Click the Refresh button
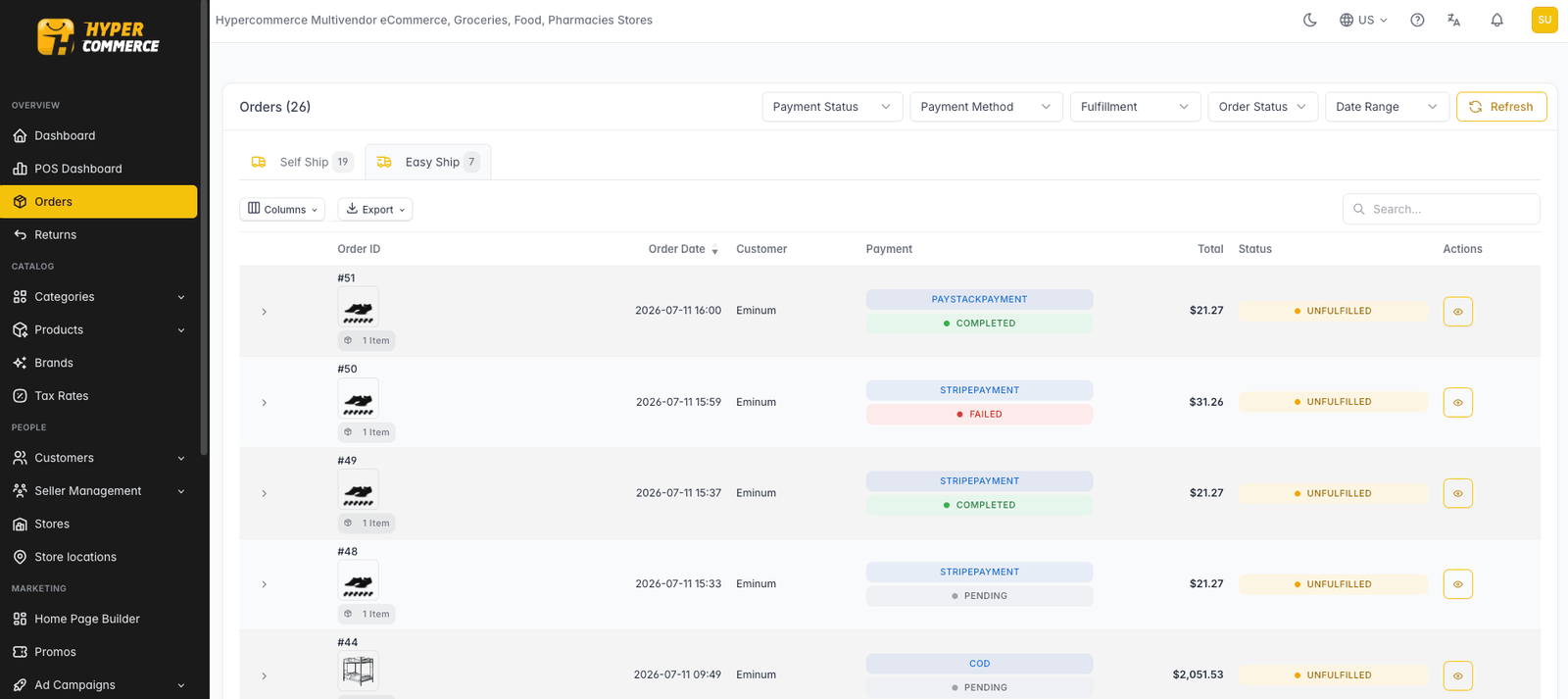Image resolution: width=1568 pixels, height=699 pixels. [x=1501, y=107]
